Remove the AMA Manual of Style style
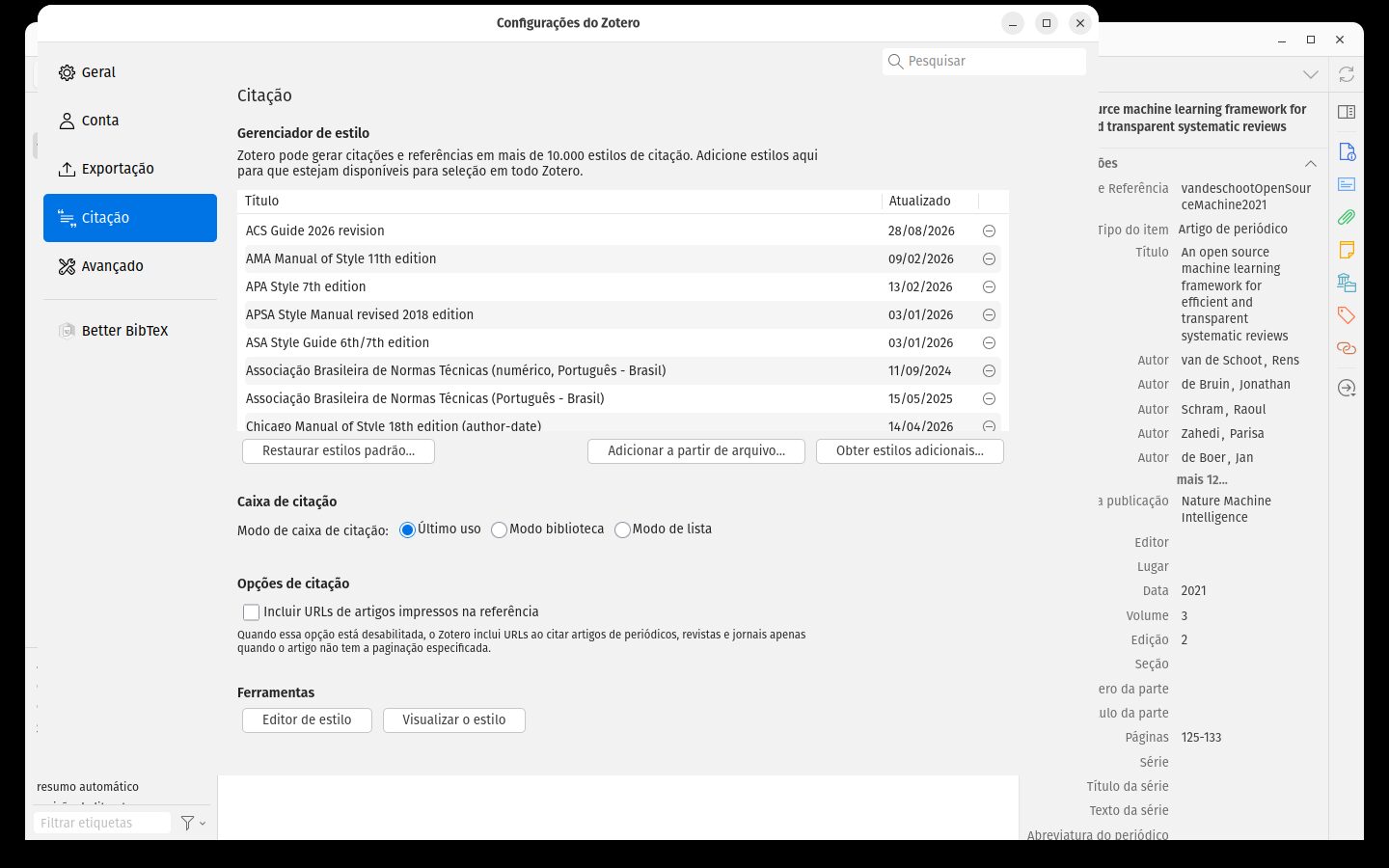The width and height of the screenshot is (1389, 868). 989,259
